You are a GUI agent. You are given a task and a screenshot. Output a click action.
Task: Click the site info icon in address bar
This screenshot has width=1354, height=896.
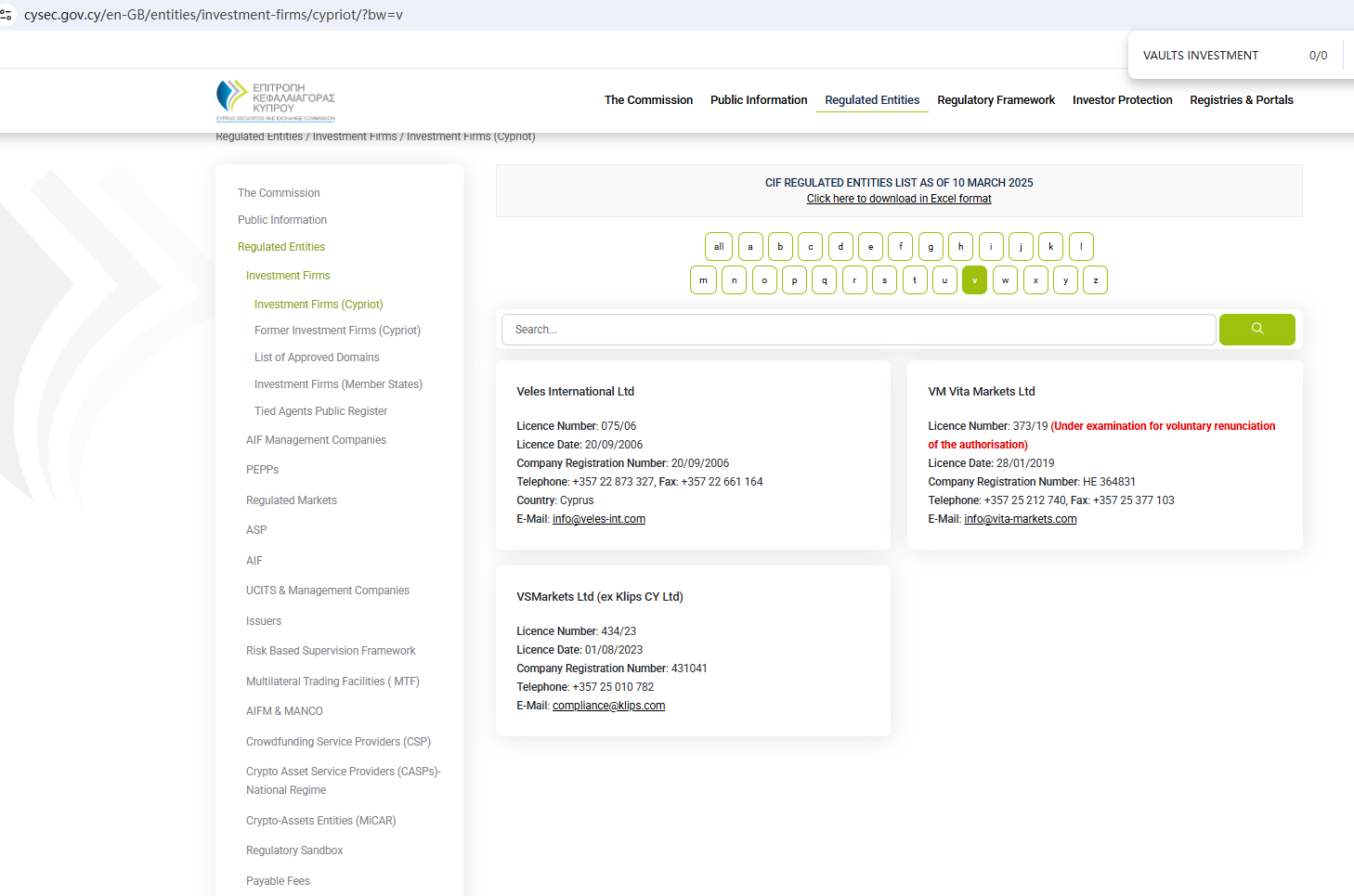(x=7, y=15)
